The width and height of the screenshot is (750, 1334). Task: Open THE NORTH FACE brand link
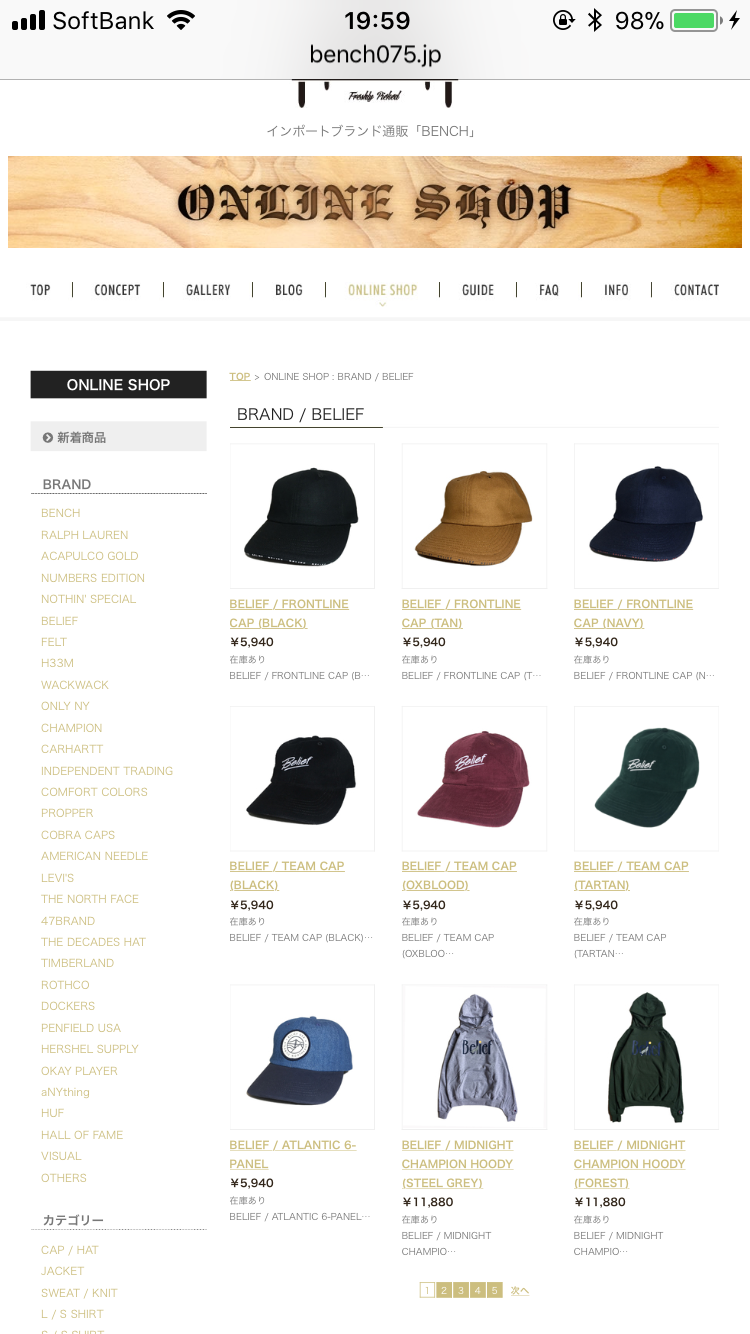point(90,899)
